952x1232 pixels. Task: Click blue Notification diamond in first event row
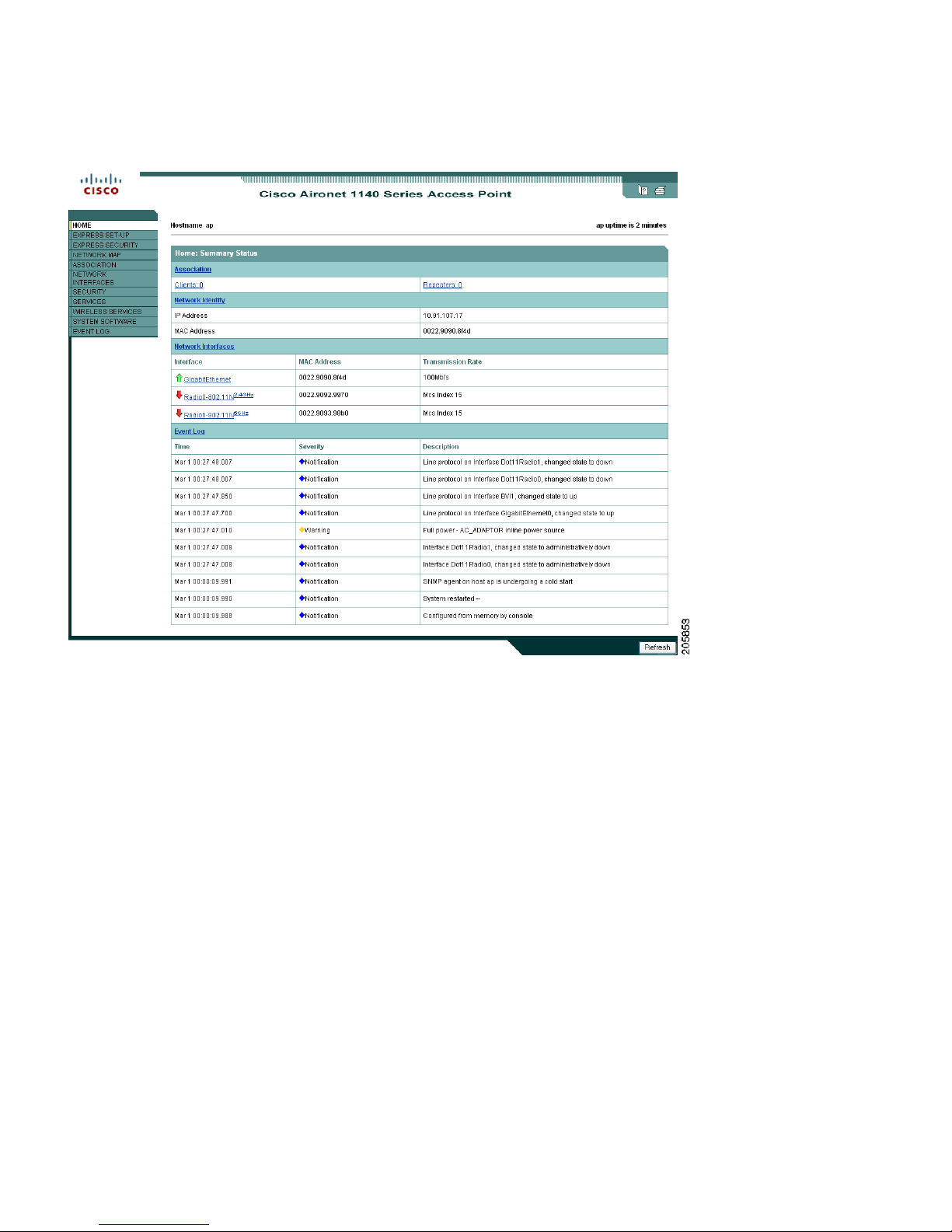coord(302,462)
